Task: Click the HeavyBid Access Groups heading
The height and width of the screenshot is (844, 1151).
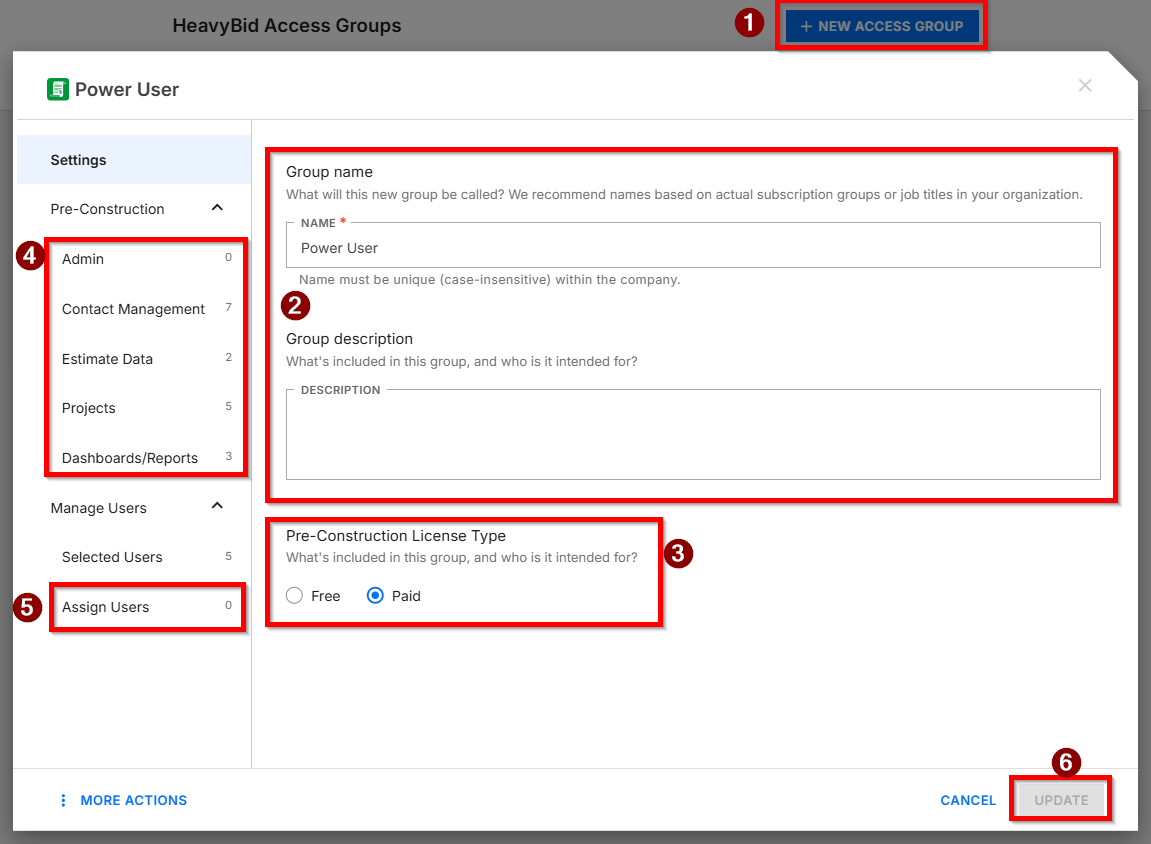Action: (287, 26)
